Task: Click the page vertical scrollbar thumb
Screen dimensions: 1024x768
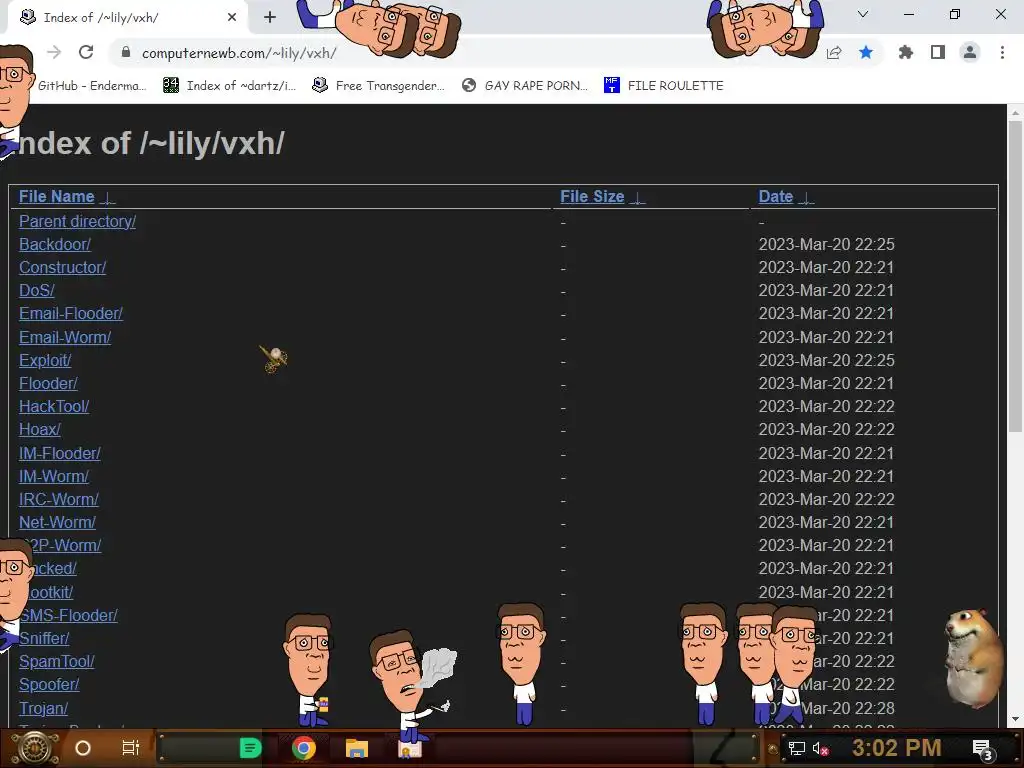Action: tap(1014, 276)
